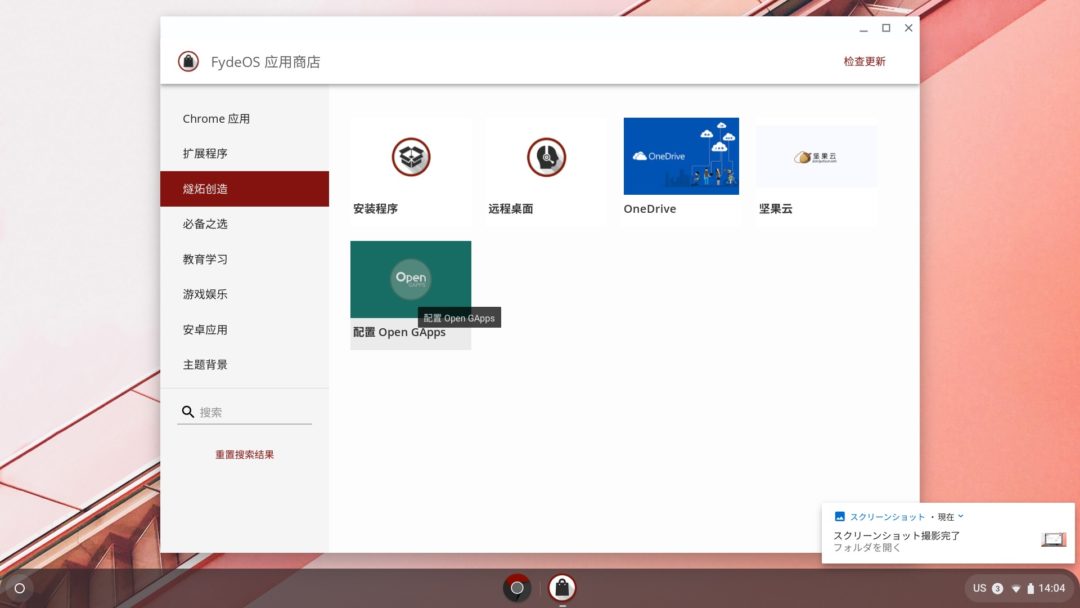Image resolution: width=1080 pixels, height=608 pixels.
Task: Select the 扩展程序 category
Action: pos(245,154)
